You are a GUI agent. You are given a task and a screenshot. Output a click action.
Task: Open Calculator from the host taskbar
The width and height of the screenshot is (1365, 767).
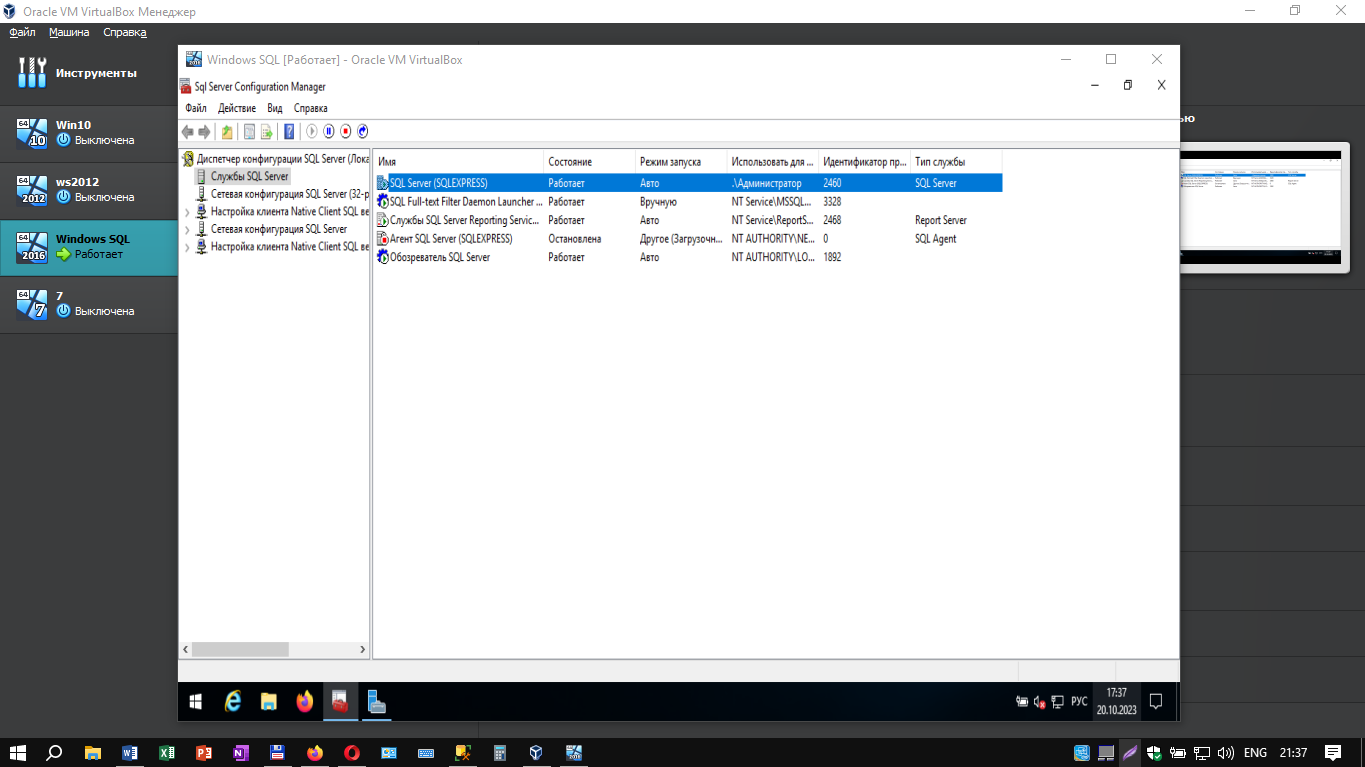[x=500, y=752]
